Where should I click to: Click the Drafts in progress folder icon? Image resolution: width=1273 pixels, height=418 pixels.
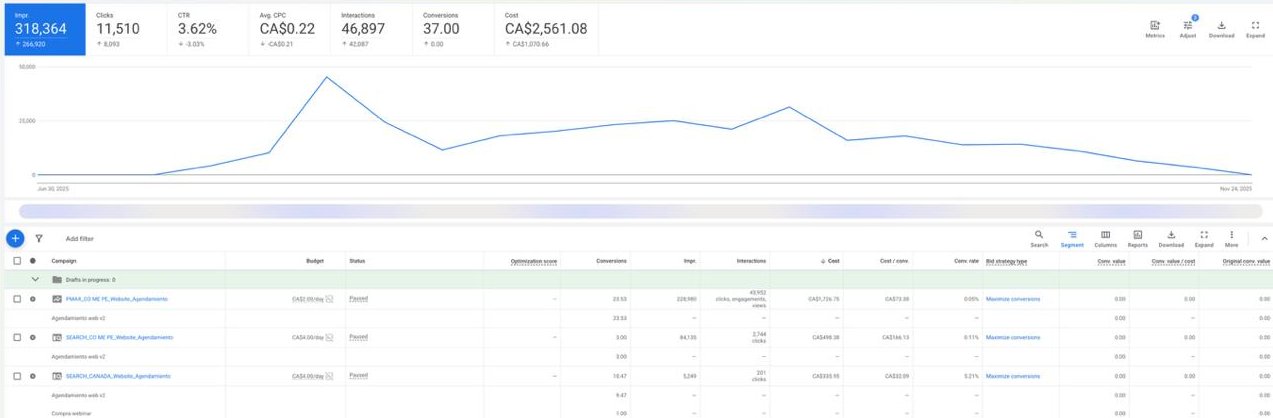tap(57, 280)
